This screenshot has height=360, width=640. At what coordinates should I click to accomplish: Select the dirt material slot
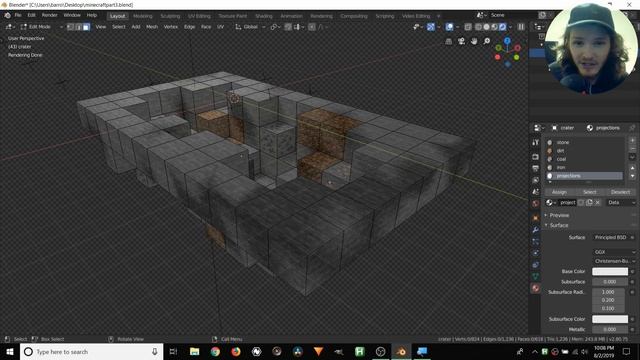tap(584, 151)
